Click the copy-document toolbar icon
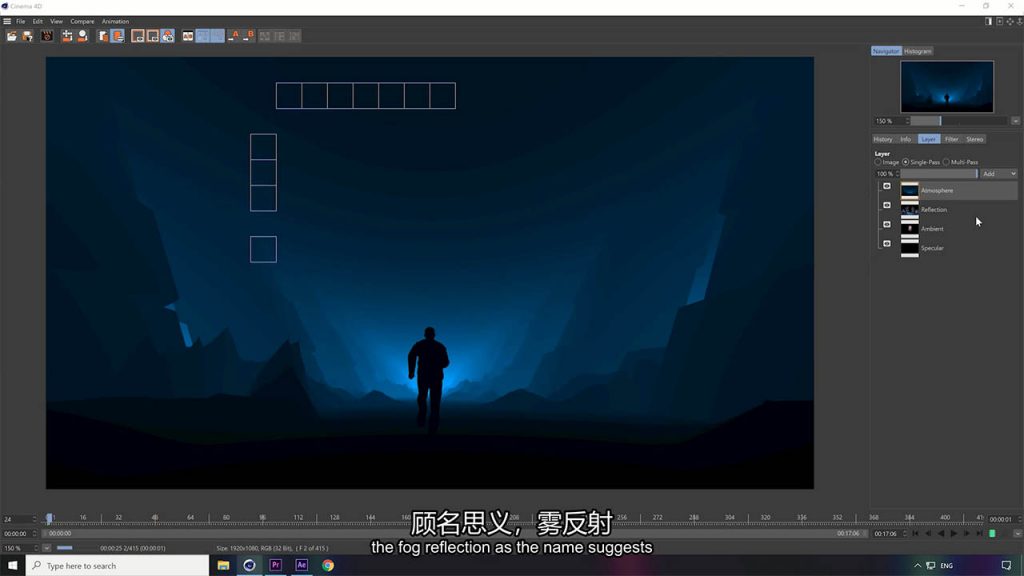This screenshot has width=1024, height=576. (103, 36)
